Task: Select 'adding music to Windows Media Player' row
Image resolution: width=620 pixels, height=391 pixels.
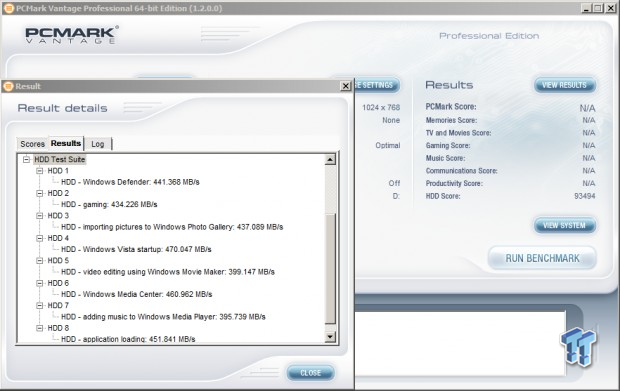Action: tap(163, 317)
